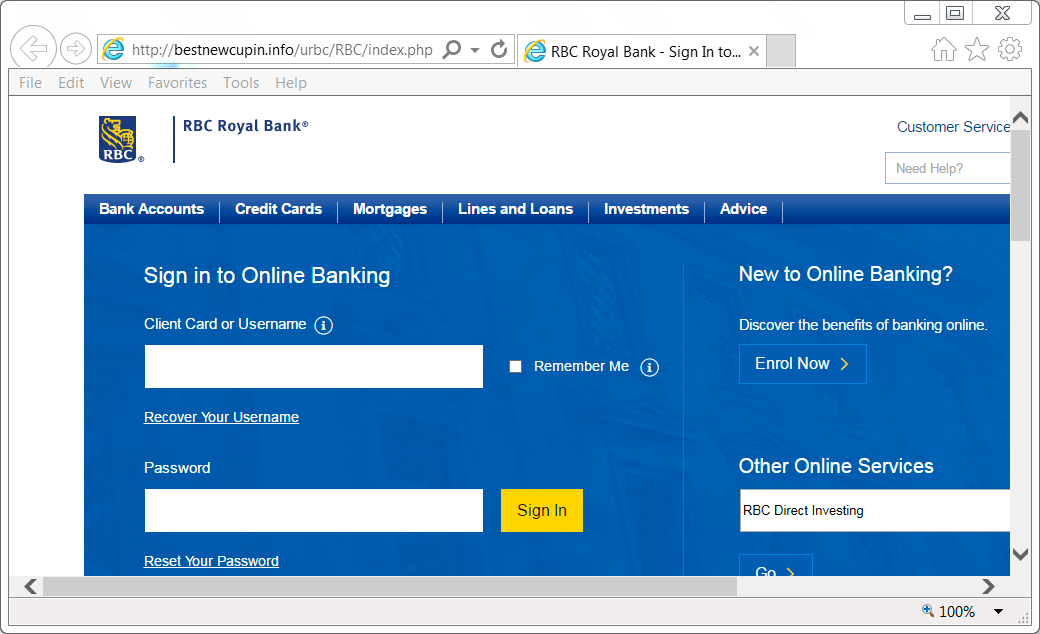Click horizontal scrollbar left arrow
The image size is (1040, 634).
[30, 586]
